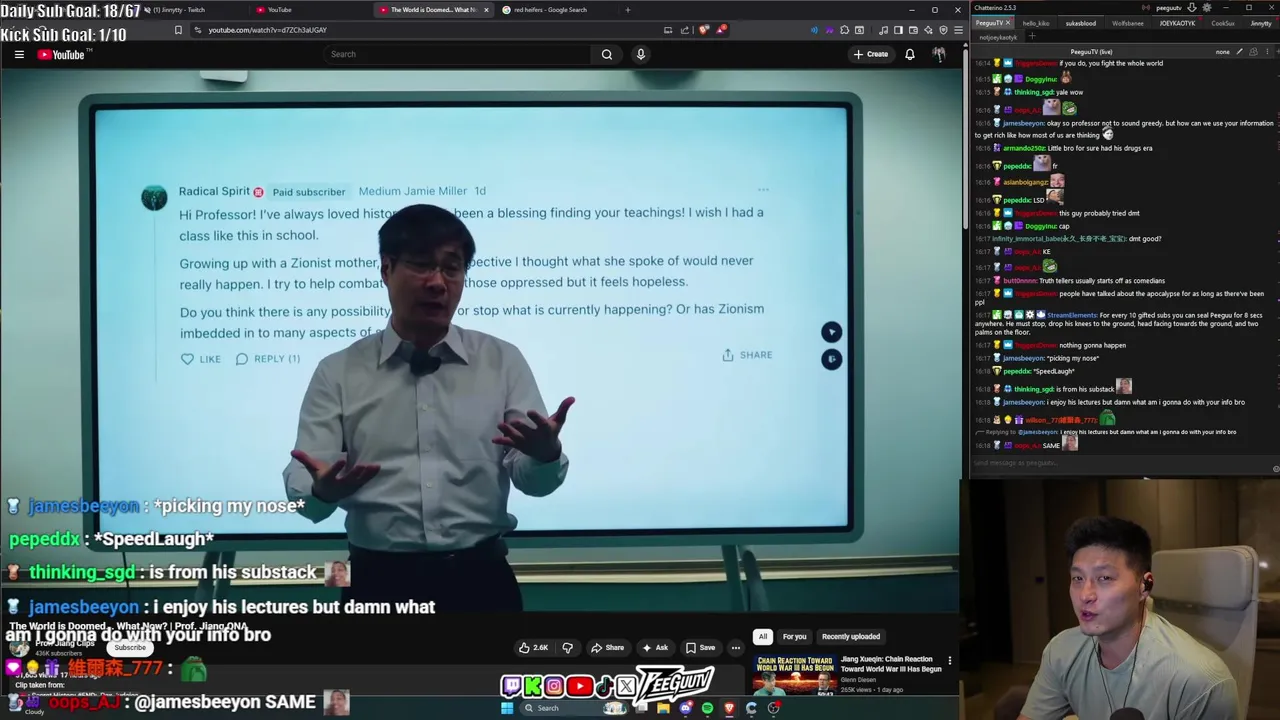Click the YouTube Create button
This screenshot has width=1280, height=720.
[870, 54]
